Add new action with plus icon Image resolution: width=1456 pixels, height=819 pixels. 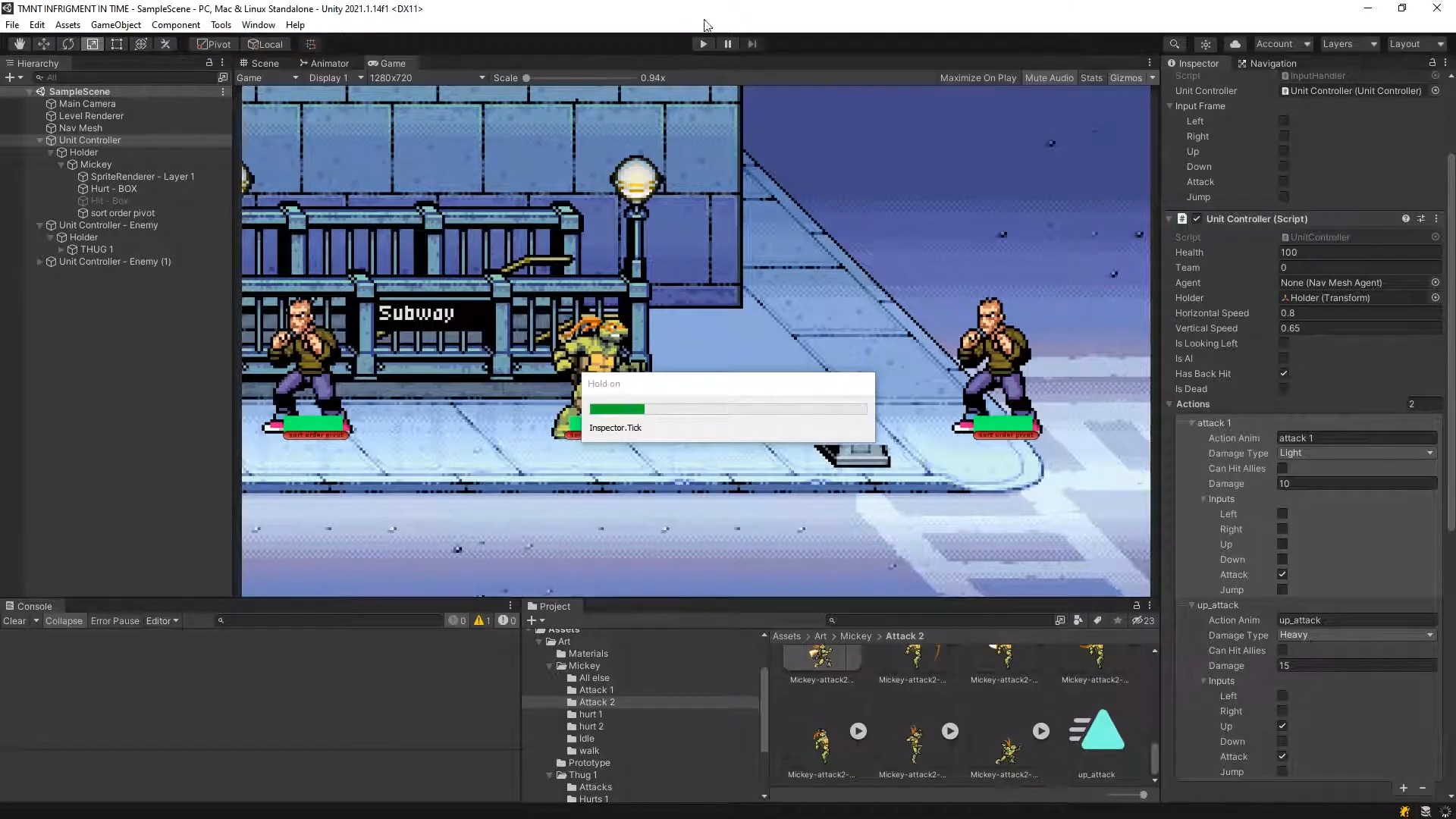(1404, 789)
